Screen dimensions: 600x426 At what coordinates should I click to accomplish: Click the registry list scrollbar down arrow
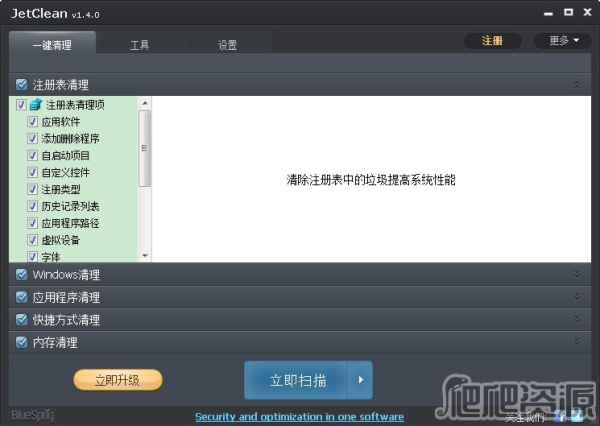tap(145, 256)
